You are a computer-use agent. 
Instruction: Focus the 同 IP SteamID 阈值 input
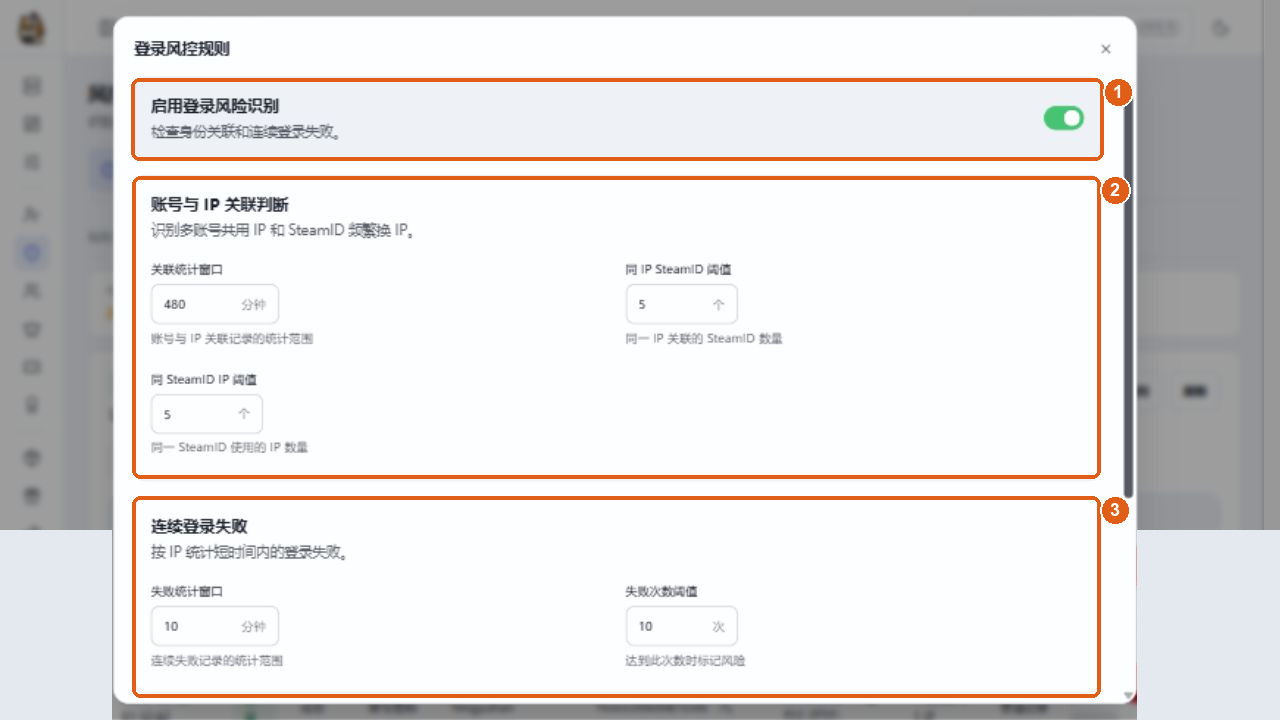(x=682, y=304)
